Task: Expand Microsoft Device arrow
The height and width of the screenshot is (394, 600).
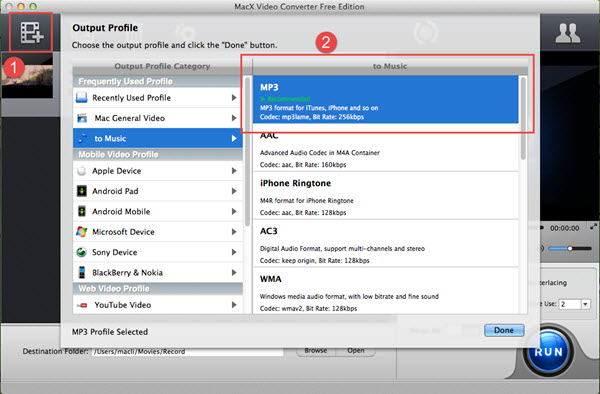Action: [x=234, y=231]
